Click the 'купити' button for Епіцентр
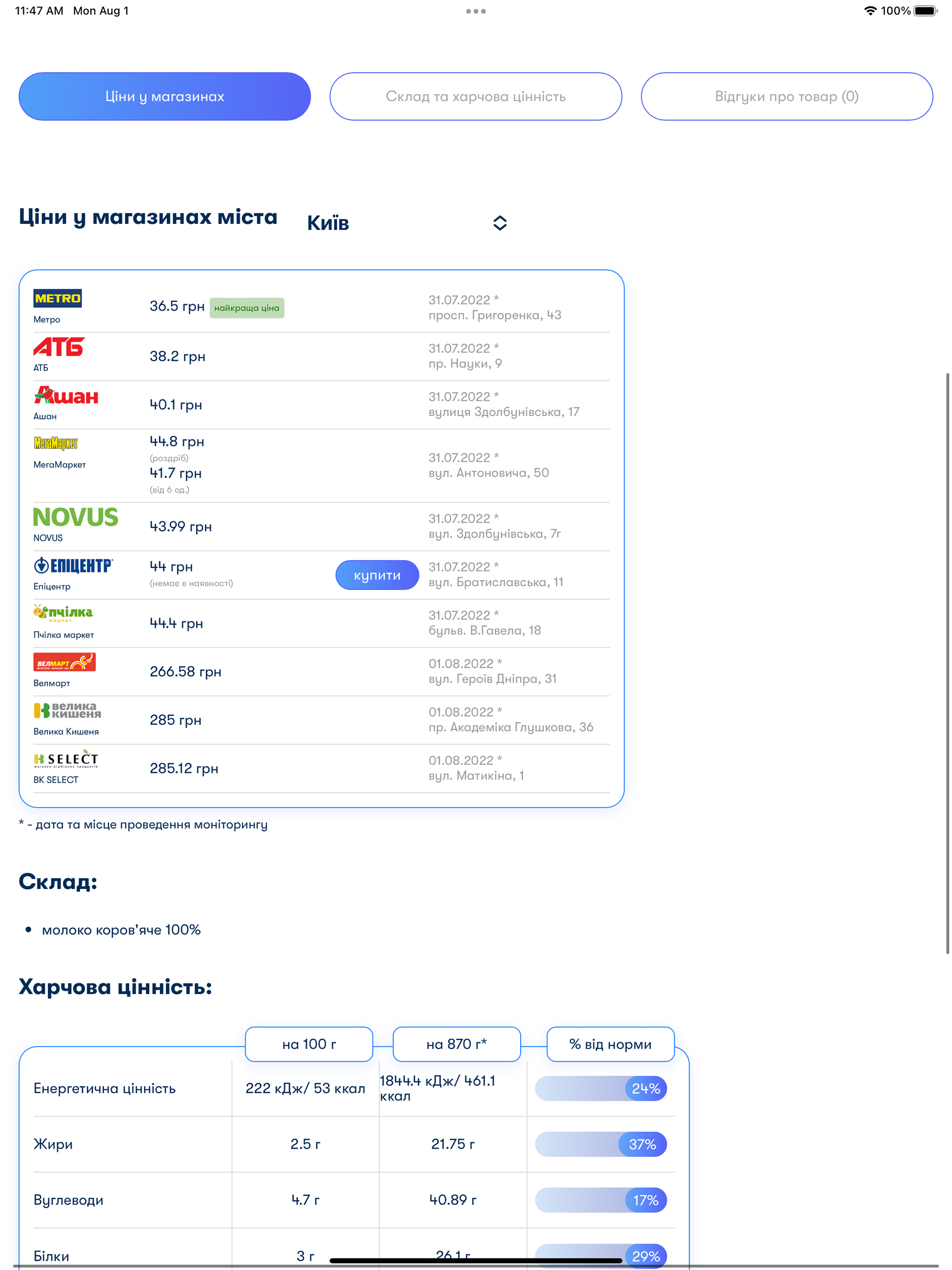The height and width of the screenshot is (1270, 952). [x=377, y=575]
